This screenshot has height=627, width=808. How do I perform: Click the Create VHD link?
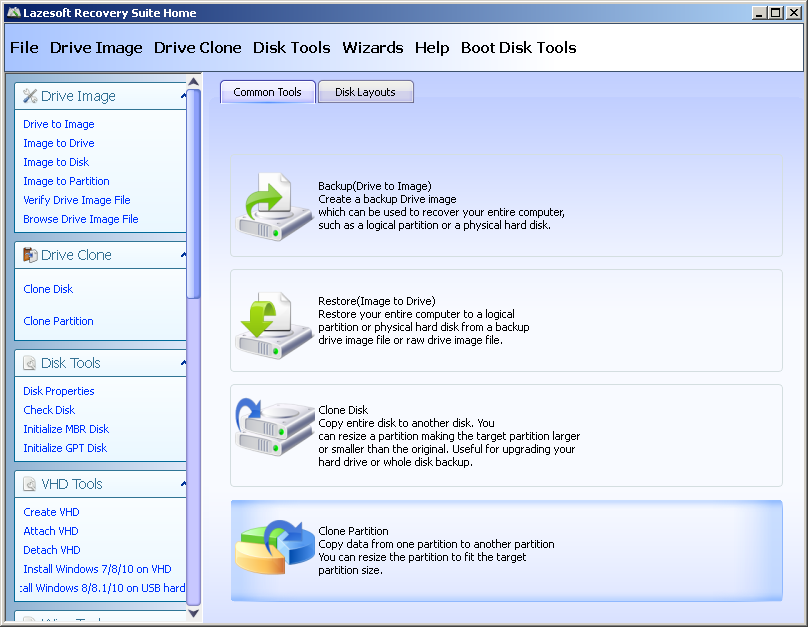[x=51, y=512]
